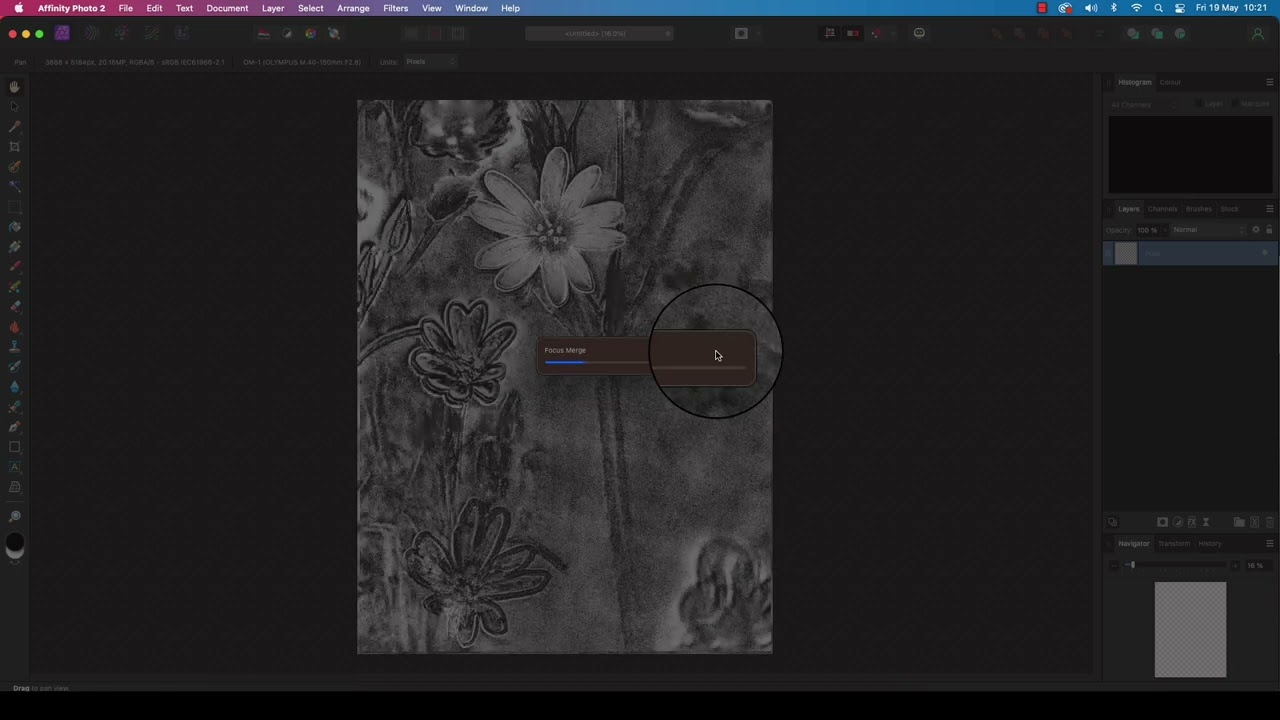Open the Filters menu
This screenshot has width=1280, height=720.
tap(395, 8)
